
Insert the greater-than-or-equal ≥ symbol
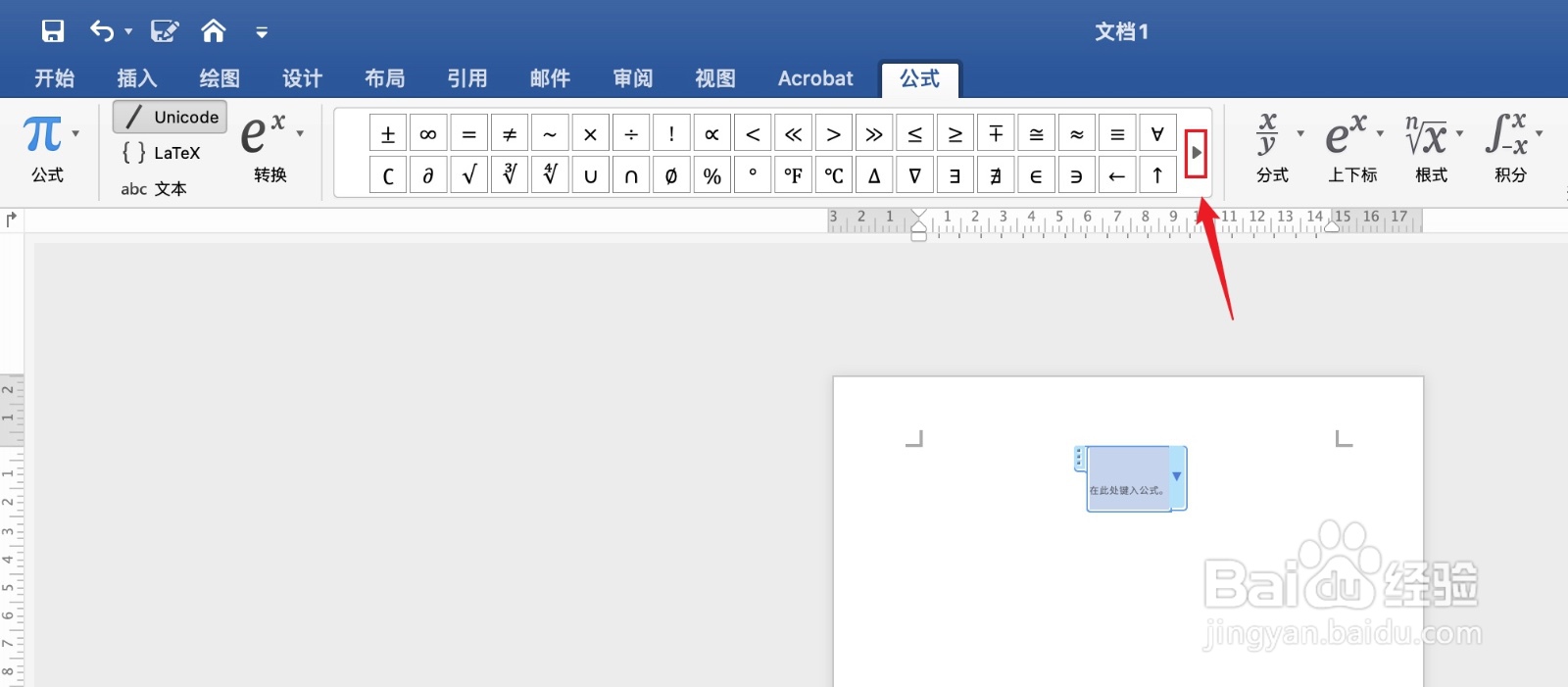pos(955,134)
